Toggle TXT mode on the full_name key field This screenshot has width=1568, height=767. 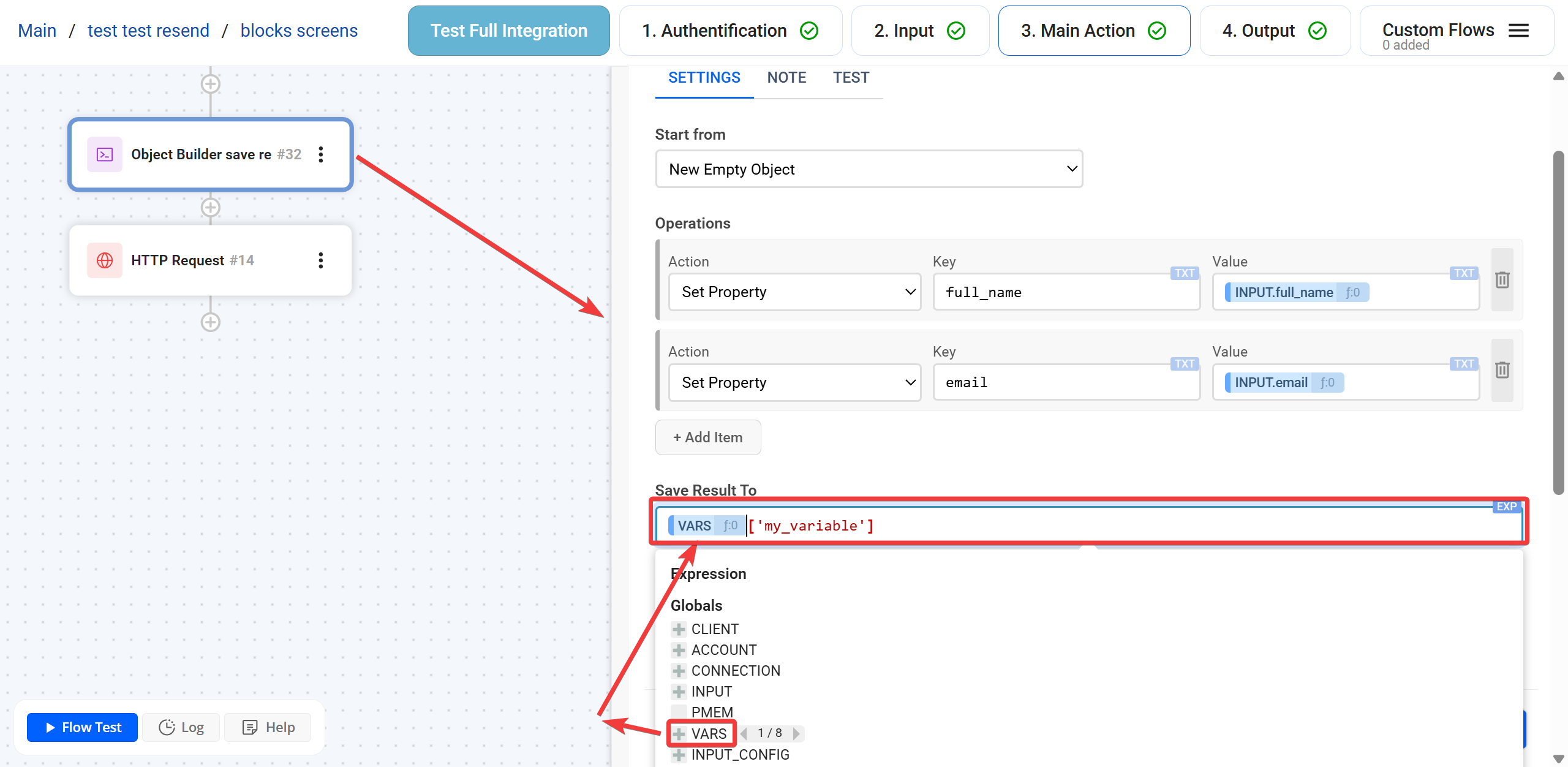click(x=1184, y=273)
